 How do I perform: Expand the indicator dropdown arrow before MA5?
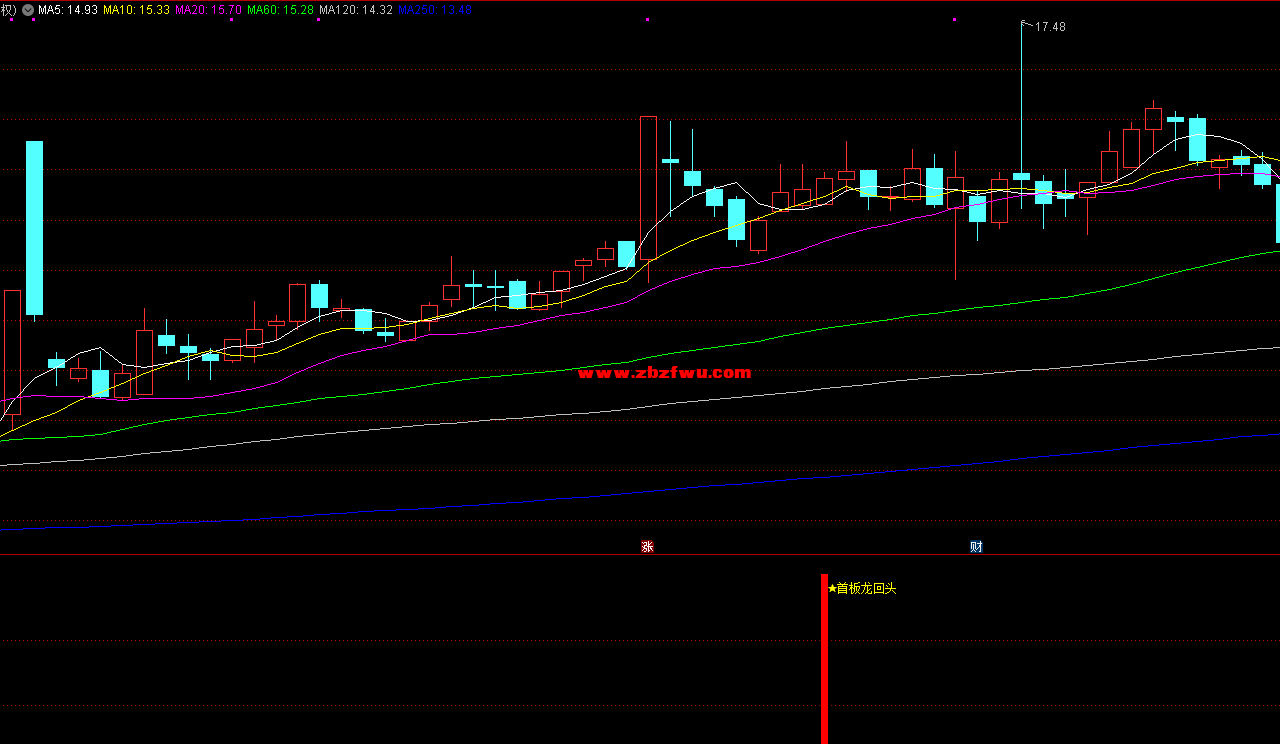click(x=28, y=9)
